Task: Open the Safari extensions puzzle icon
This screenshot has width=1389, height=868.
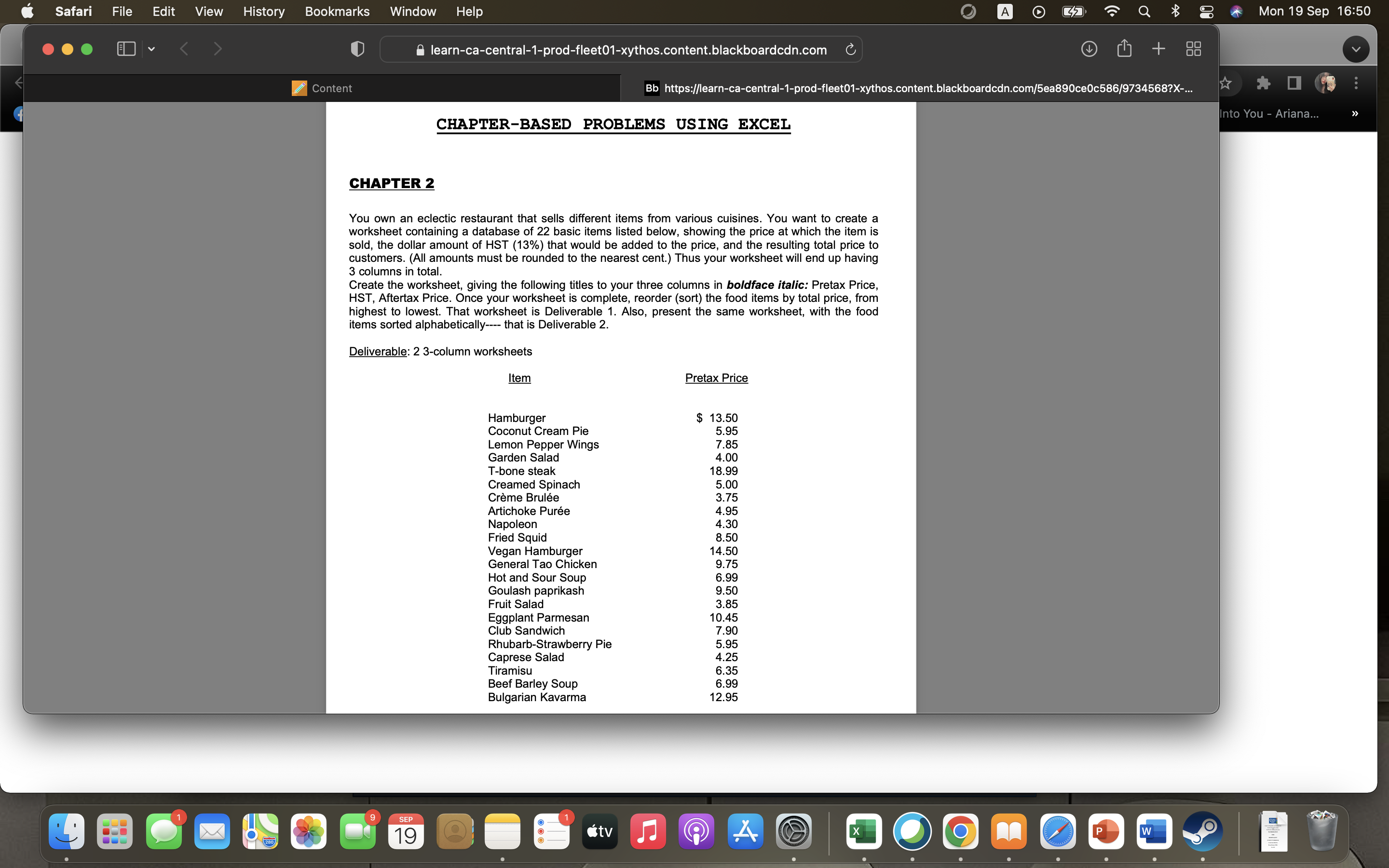Action: (x=1263, y=83)
